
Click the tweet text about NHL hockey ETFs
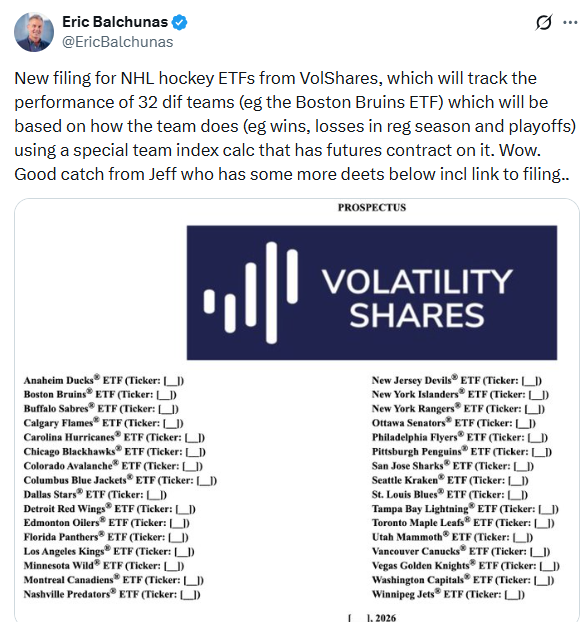point(295,126)
